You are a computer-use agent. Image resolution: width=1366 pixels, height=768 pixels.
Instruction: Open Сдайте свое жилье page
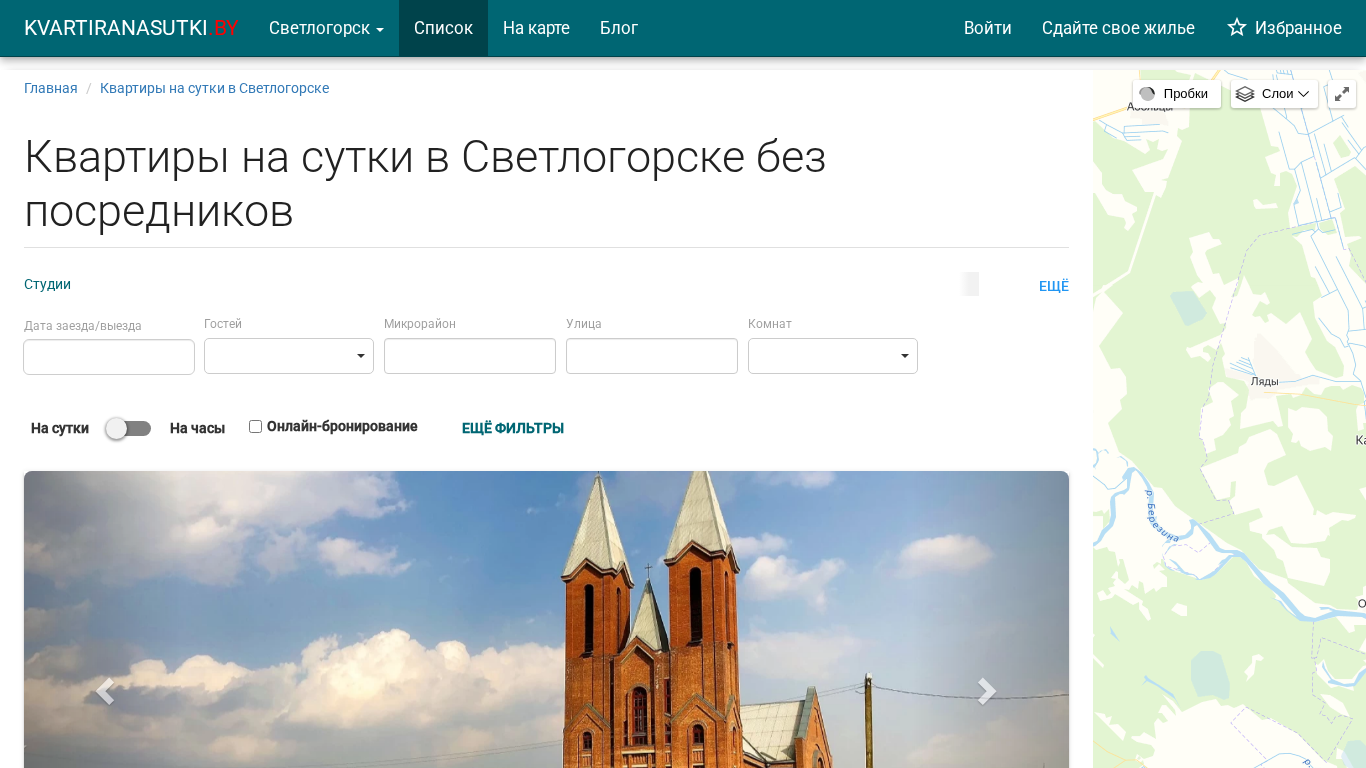(x=1118, y=28)
